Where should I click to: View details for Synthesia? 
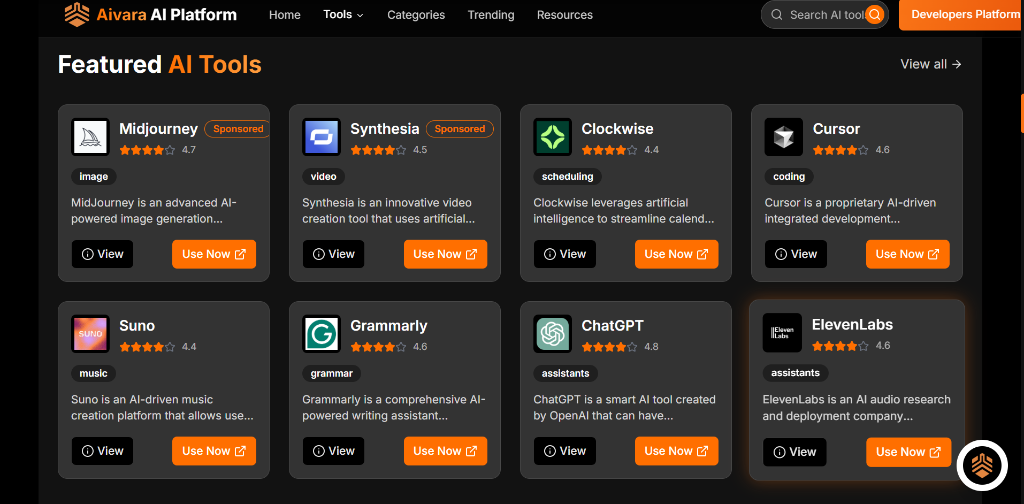[333, 254]
